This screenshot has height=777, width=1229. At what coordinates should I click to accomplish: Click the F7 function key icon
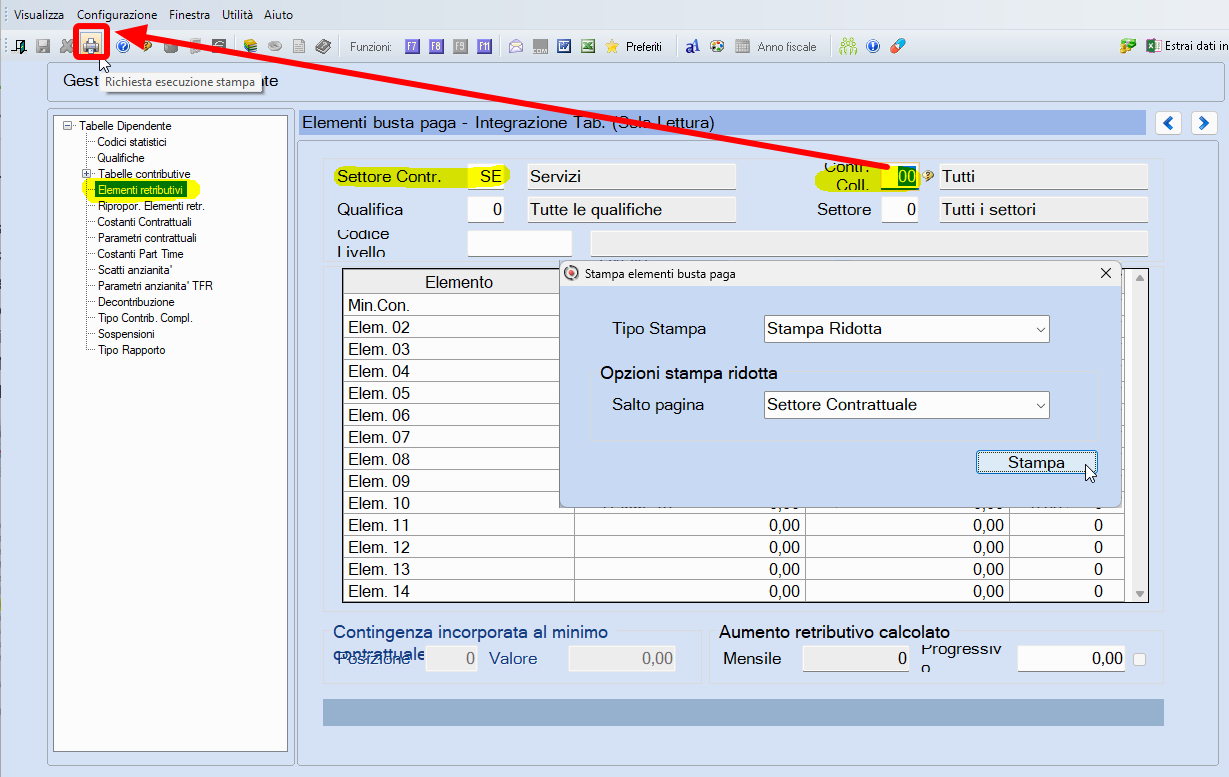pos(412,46)
